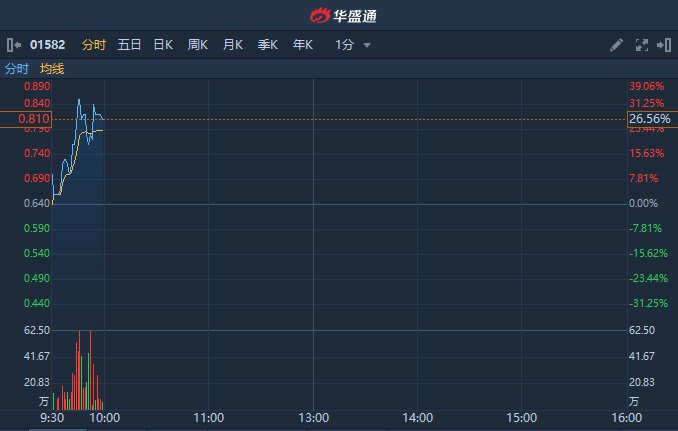
Task: Select the 日K chart tab
Action: point(163,45)
